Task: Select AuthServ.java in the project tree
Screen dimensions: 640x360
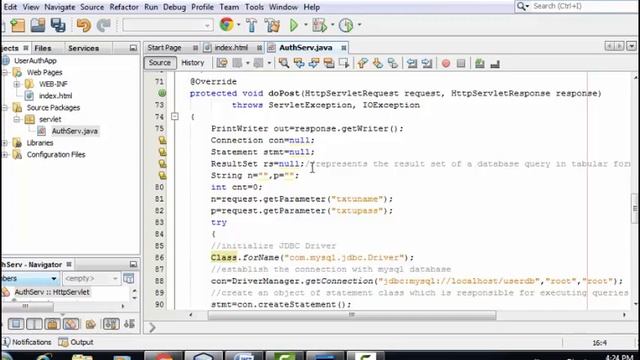Action: click(x=75, y=131)
